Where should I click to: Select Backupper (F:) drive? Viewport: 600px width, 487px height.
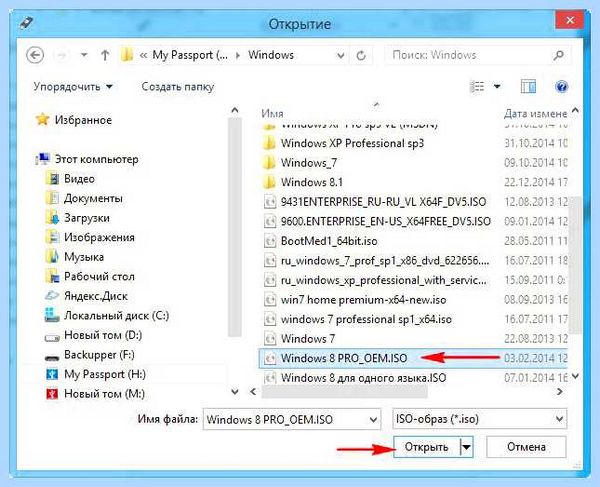tap(99, 355)
